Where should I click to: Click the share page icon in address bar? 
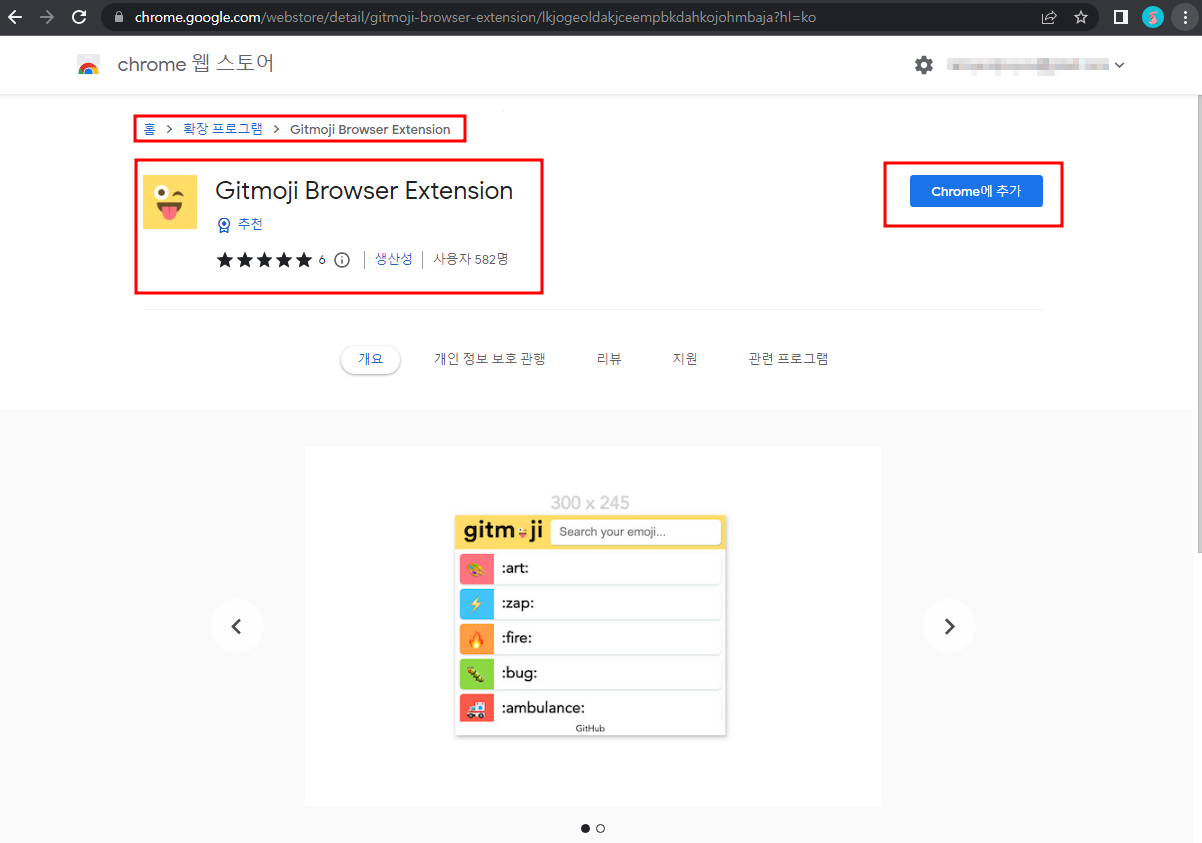coord(1049,17)
